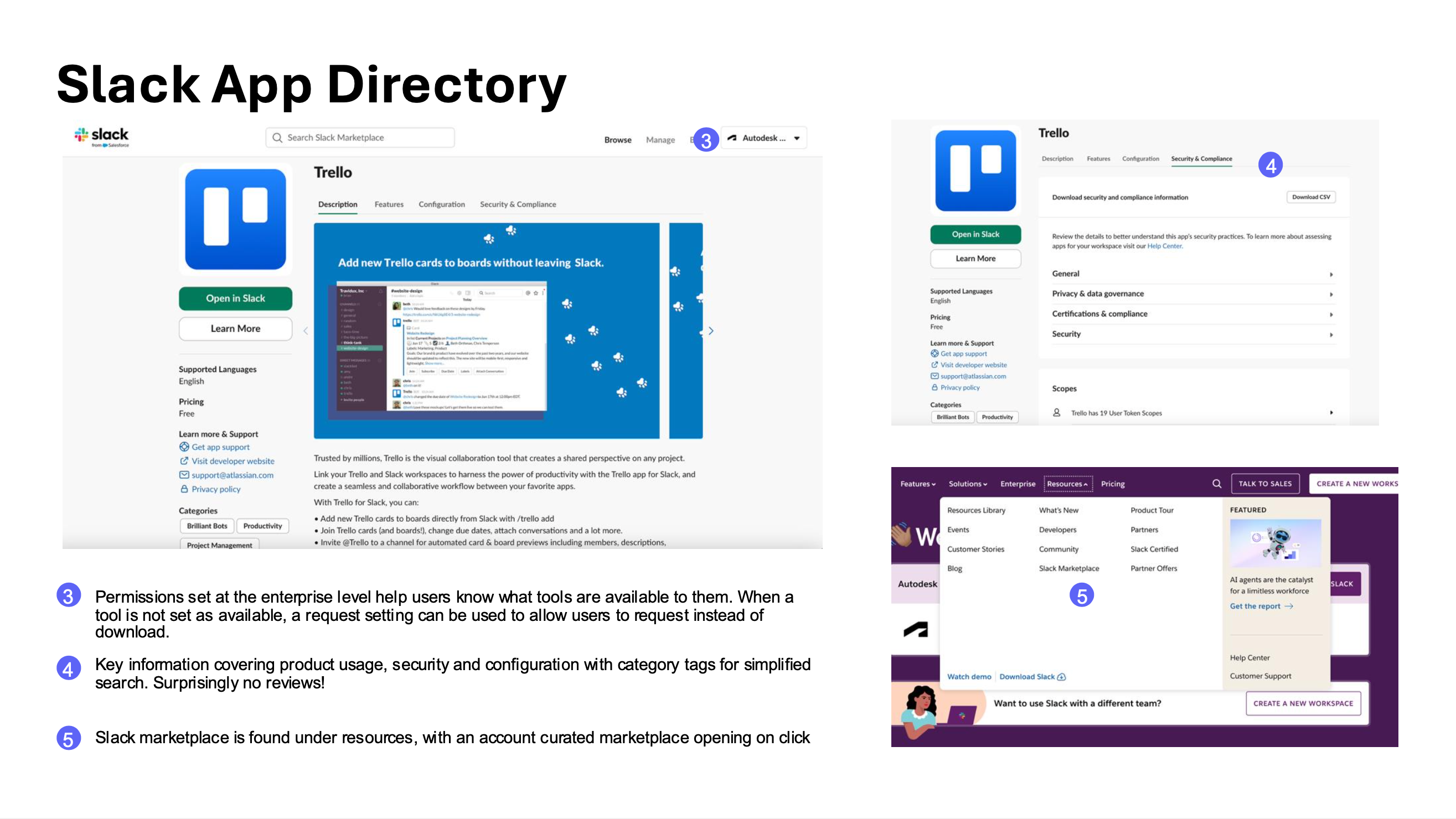This screenshot has width=1456, height=819.
Task: Click Slack Marketplace in the Resources menu
Action: (1069, 568)
